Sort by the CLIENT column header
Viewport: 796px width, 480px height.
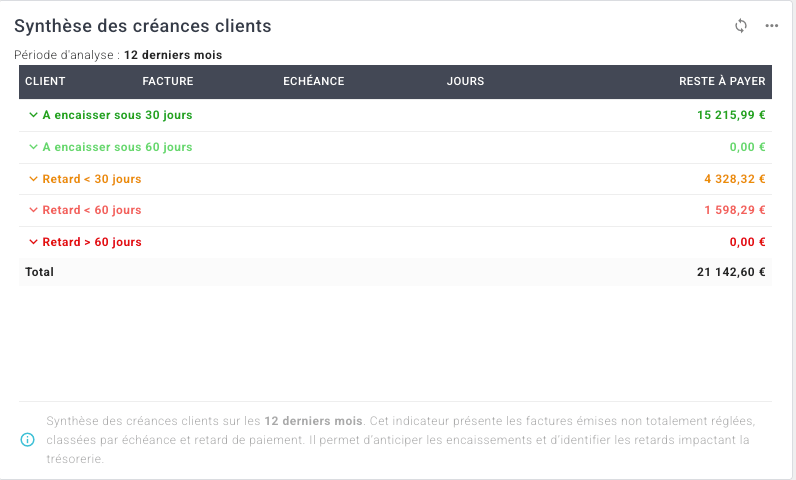click(x=45, y=82)
